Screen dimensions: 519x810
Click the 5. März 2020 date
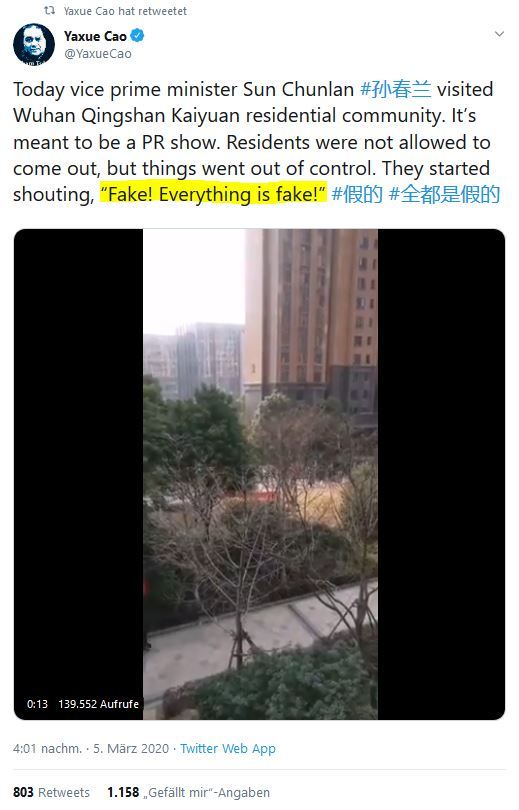click(131, 749)
